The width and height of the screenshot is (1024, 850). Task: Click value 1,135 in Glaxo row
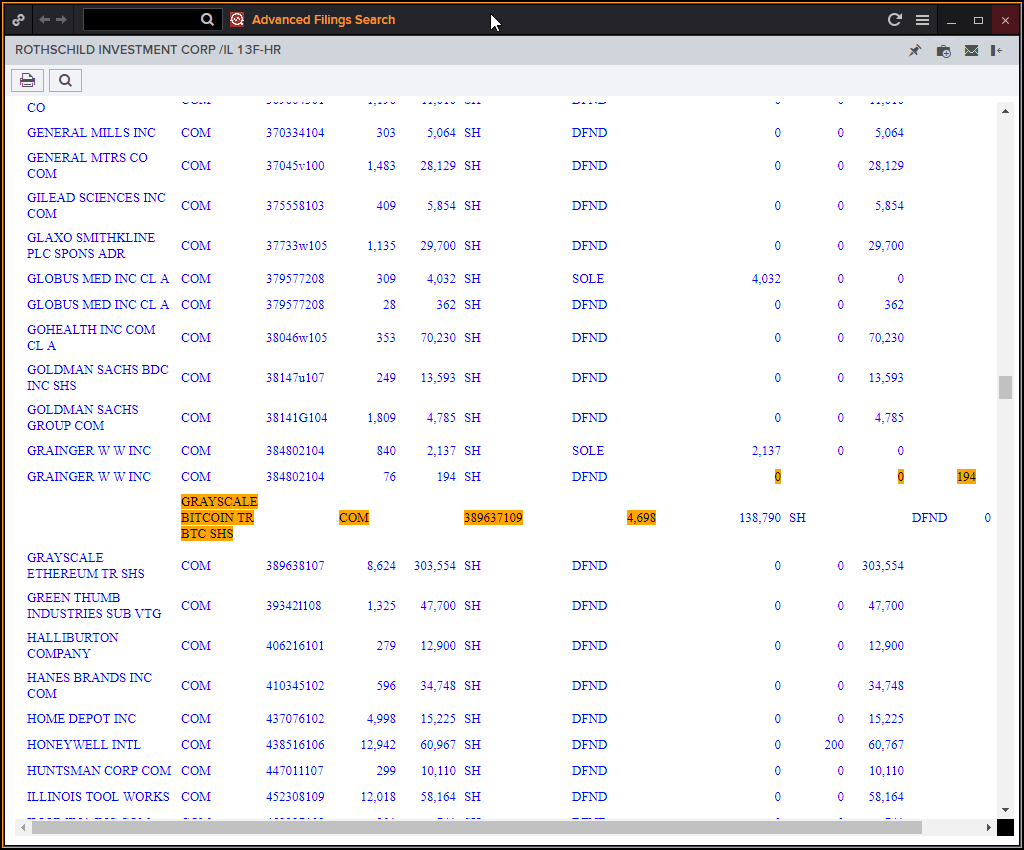(381, 245)
